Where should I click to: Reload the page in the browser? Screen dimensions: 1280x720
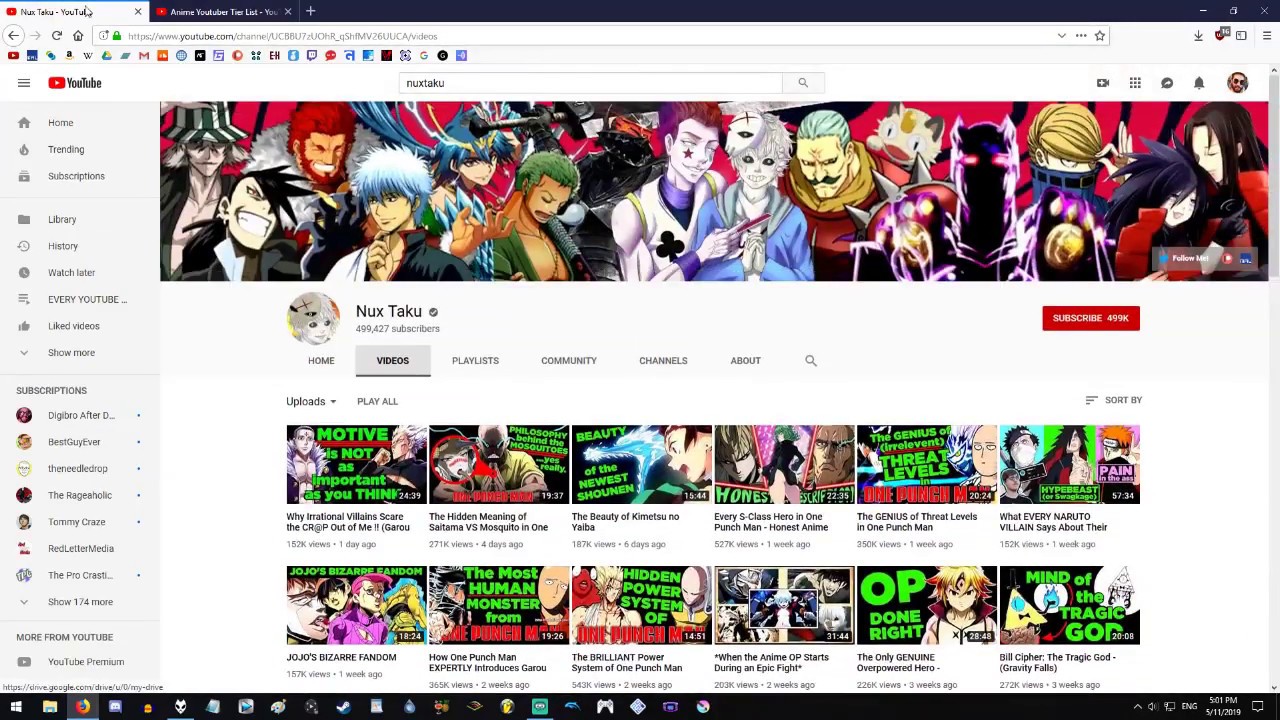pyautogui.click(x=57, y=36)
